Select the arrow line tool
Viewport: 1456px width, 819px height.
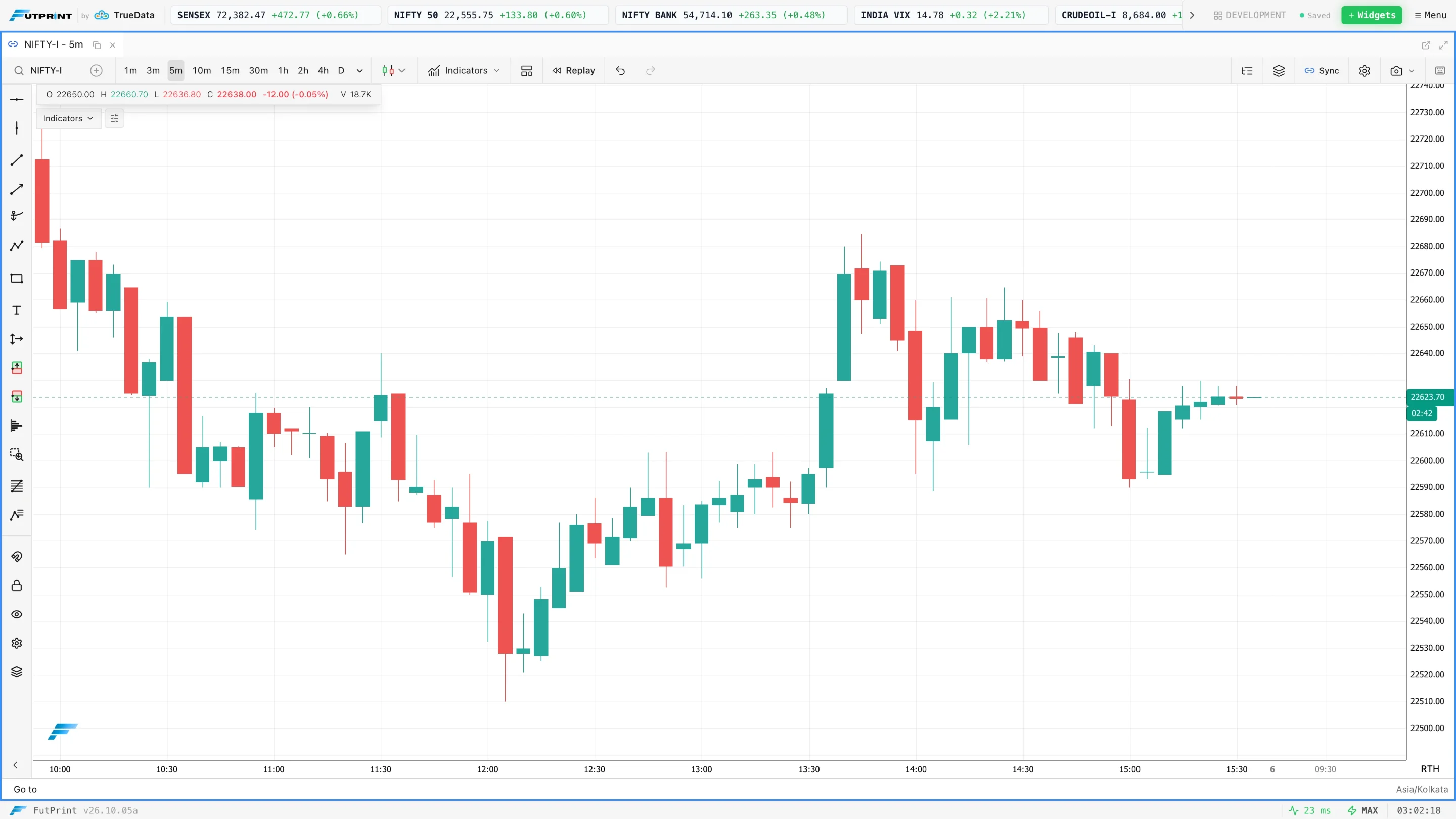[x=16, y=189]
